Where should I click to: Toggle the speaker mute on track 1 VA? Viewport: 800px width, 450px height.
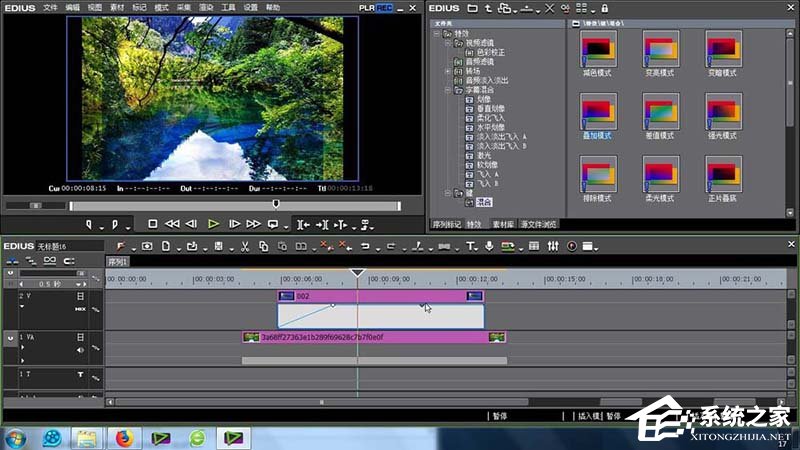coord(82,350)
